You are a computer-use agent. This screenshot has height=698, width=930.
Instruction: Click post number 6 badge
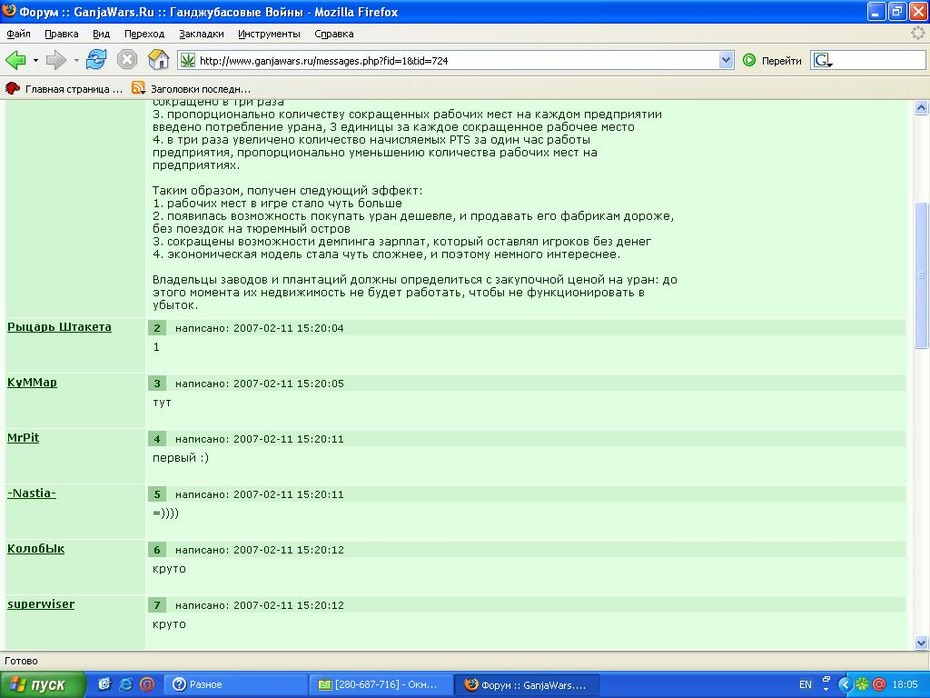(x=157, y=550)
